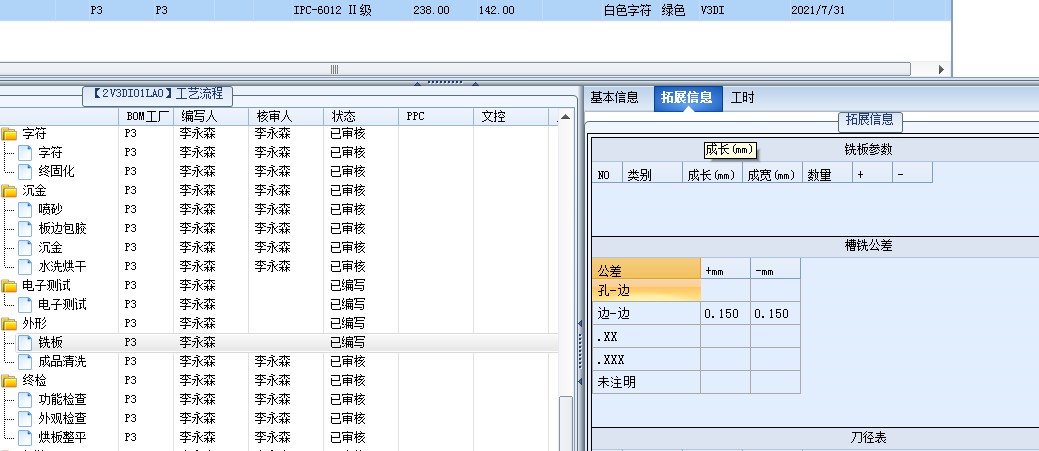The height and width of the screenshot is (451, 1039).
Task: Click the process tree vertical scrollbar thumb
Action: coord(565,423)
